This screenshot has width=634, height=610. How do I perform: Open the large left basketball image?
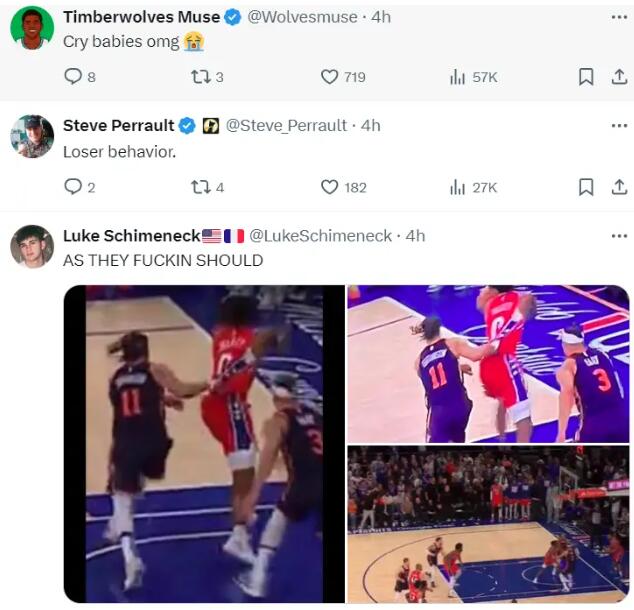pos(204,444)
